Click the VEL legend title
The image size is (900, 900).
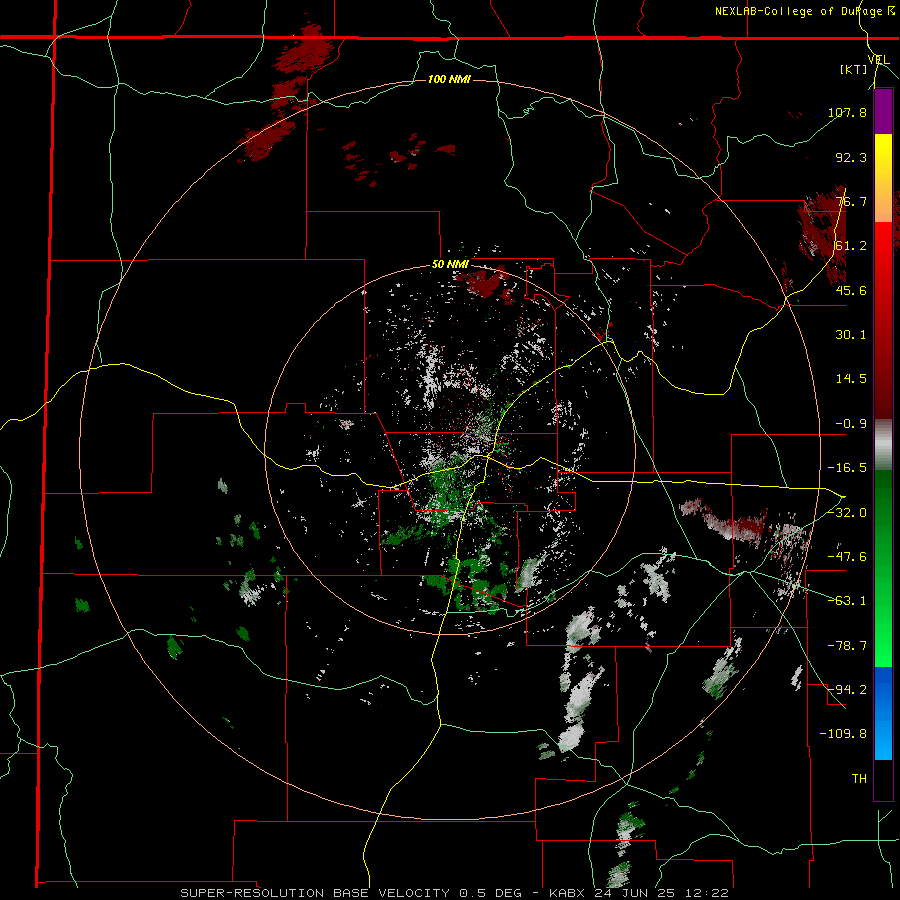point(878,59)
